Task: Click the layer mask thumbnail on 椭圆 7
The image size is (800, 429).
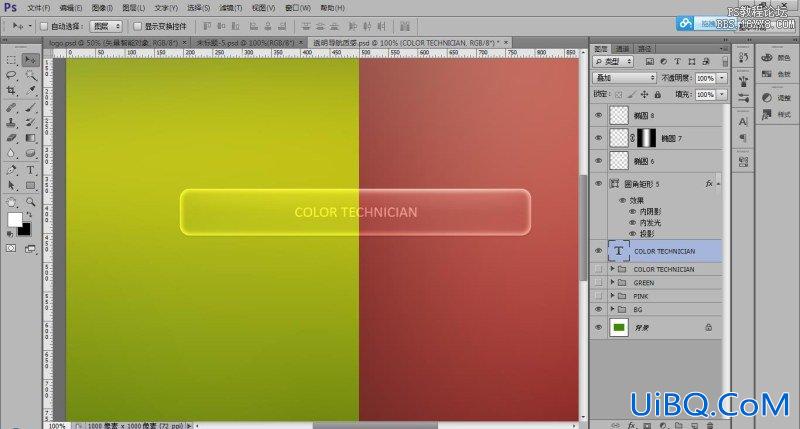Action: (x=646, y=138)
